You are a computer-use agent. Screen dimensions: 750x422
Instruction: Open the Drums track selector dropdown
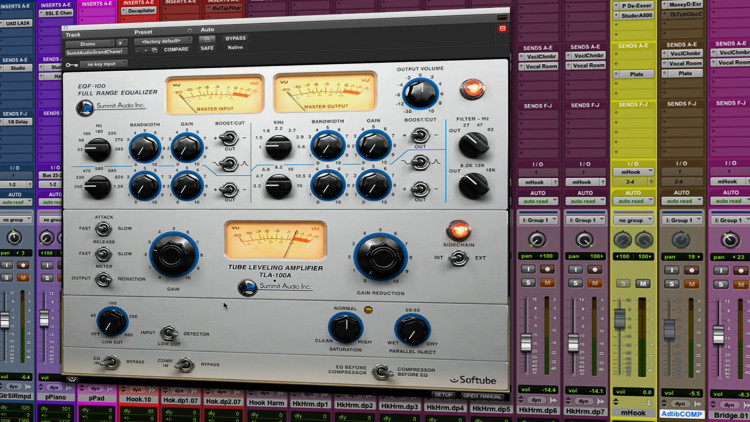click(90, 44)
